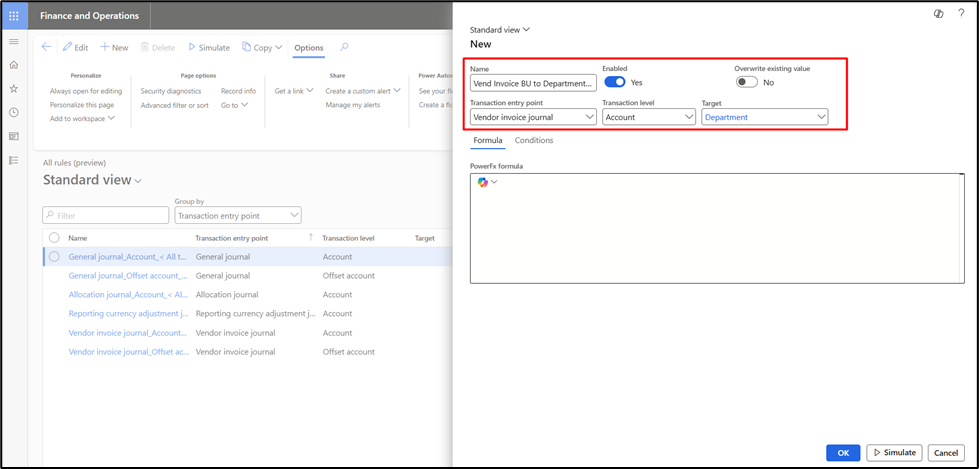Turn off the Enabled toggle
Image resolution: width=979 pixels, height=469 pixels.
(x=615, y=82)
